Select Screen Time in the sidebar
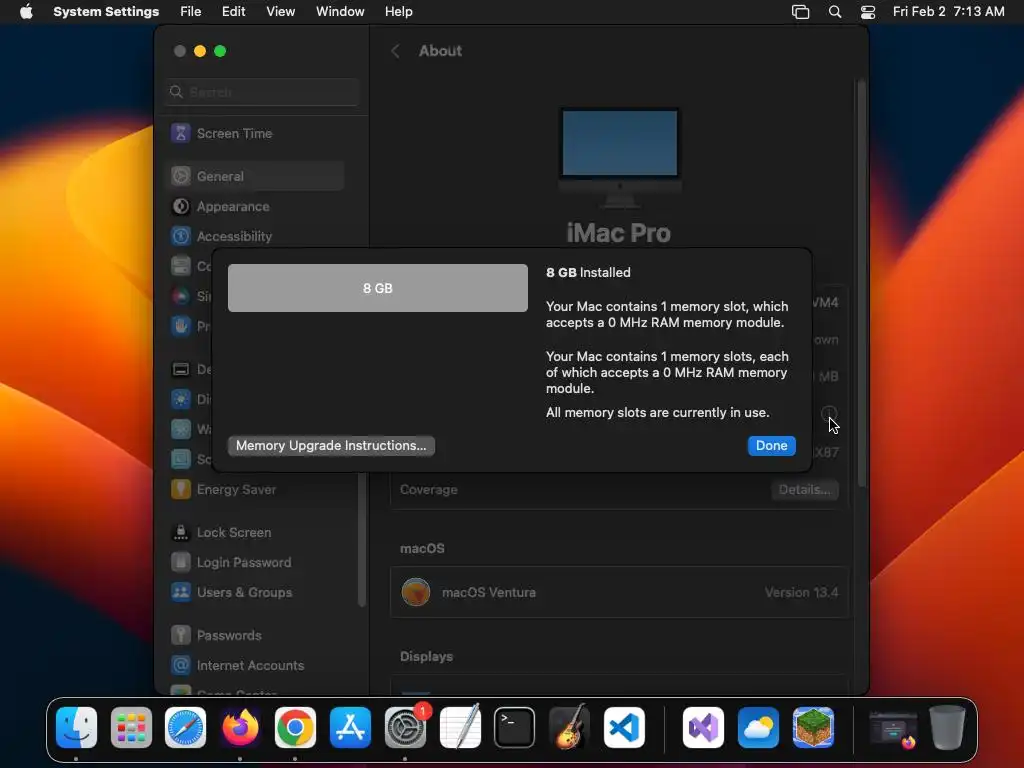The image size is (1024, 768). click(x=255, y=133)
